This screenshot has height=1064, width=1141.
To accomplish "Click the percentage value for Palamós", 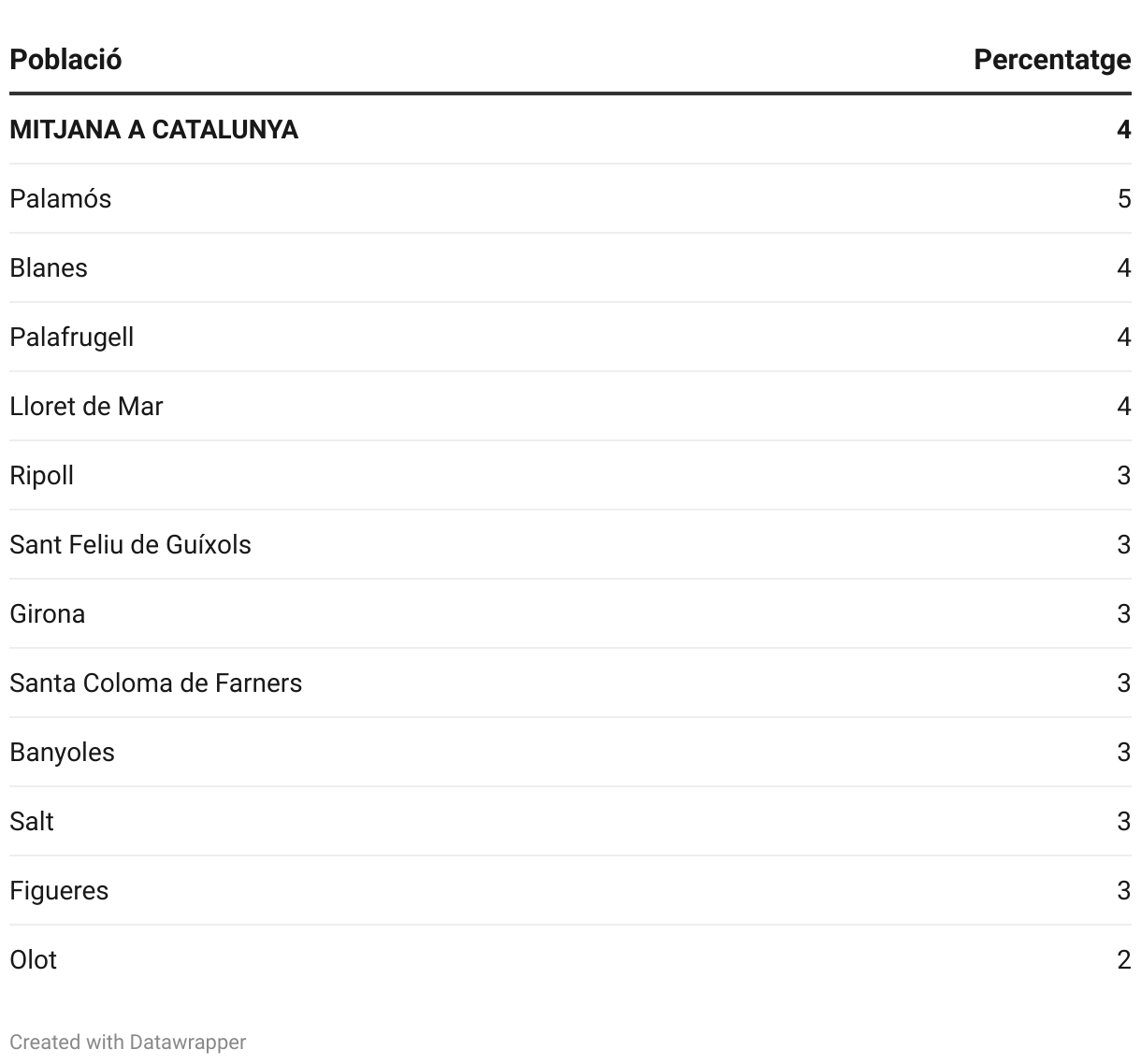I will (x=1123, y=198).
